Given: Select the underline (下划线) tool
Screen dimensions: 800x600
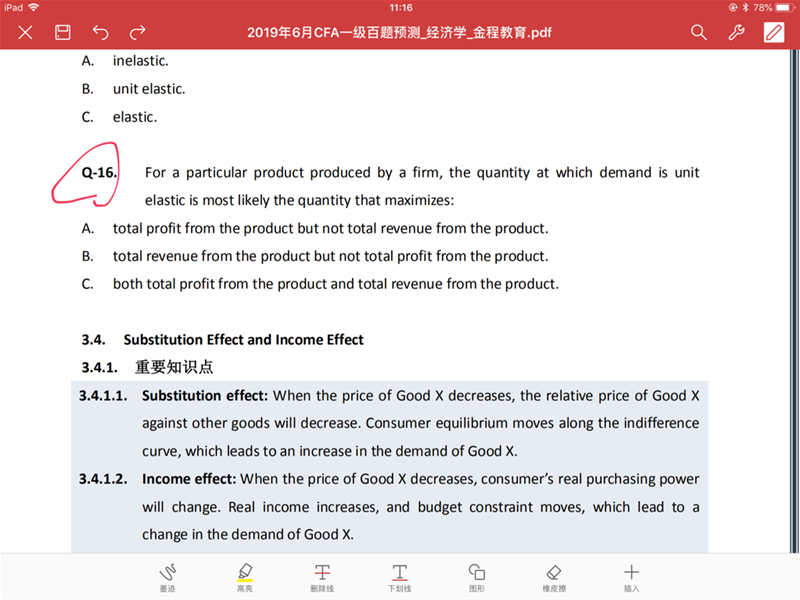Looking at the screenshot, I should tap(399, 577).
